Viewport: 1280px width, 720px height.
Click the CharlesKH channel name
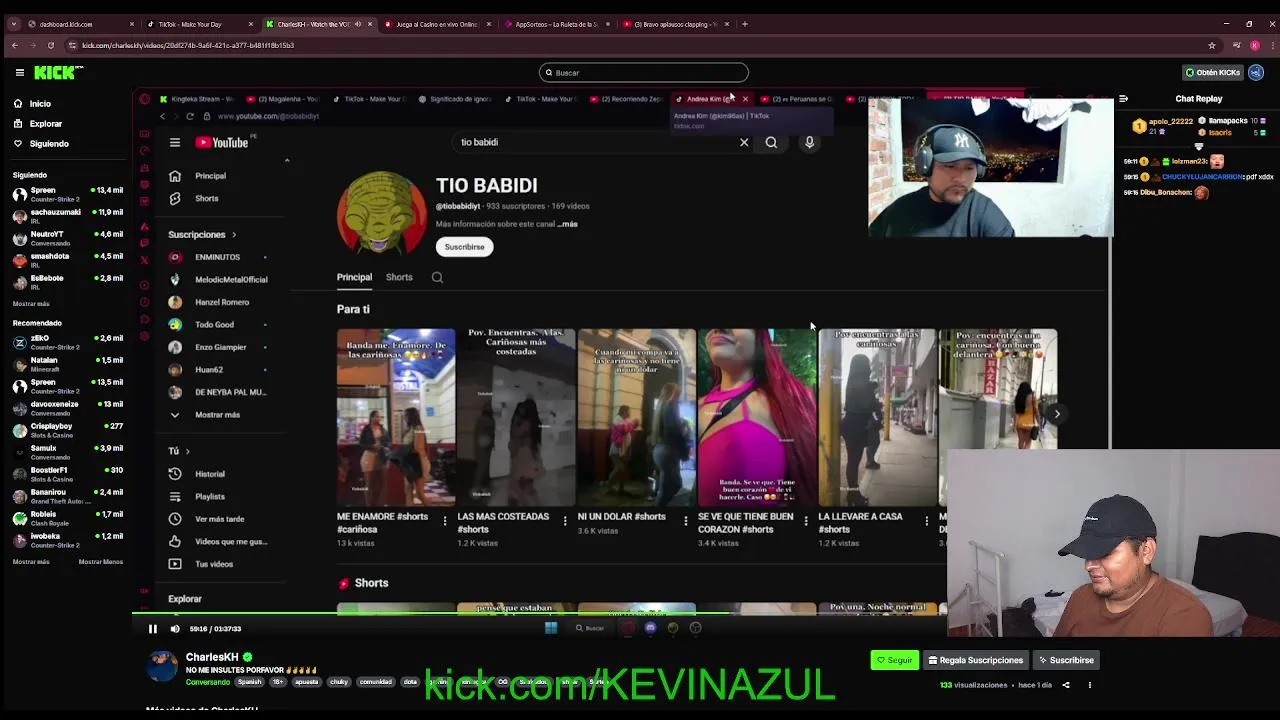point(212,657)
